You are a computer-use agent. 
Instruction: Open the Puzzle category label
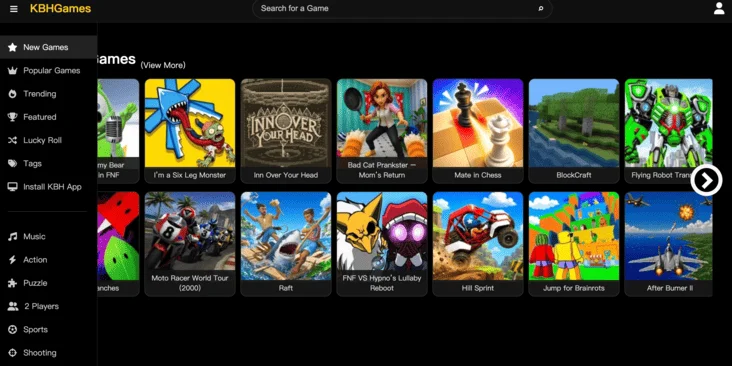[35, 283]
